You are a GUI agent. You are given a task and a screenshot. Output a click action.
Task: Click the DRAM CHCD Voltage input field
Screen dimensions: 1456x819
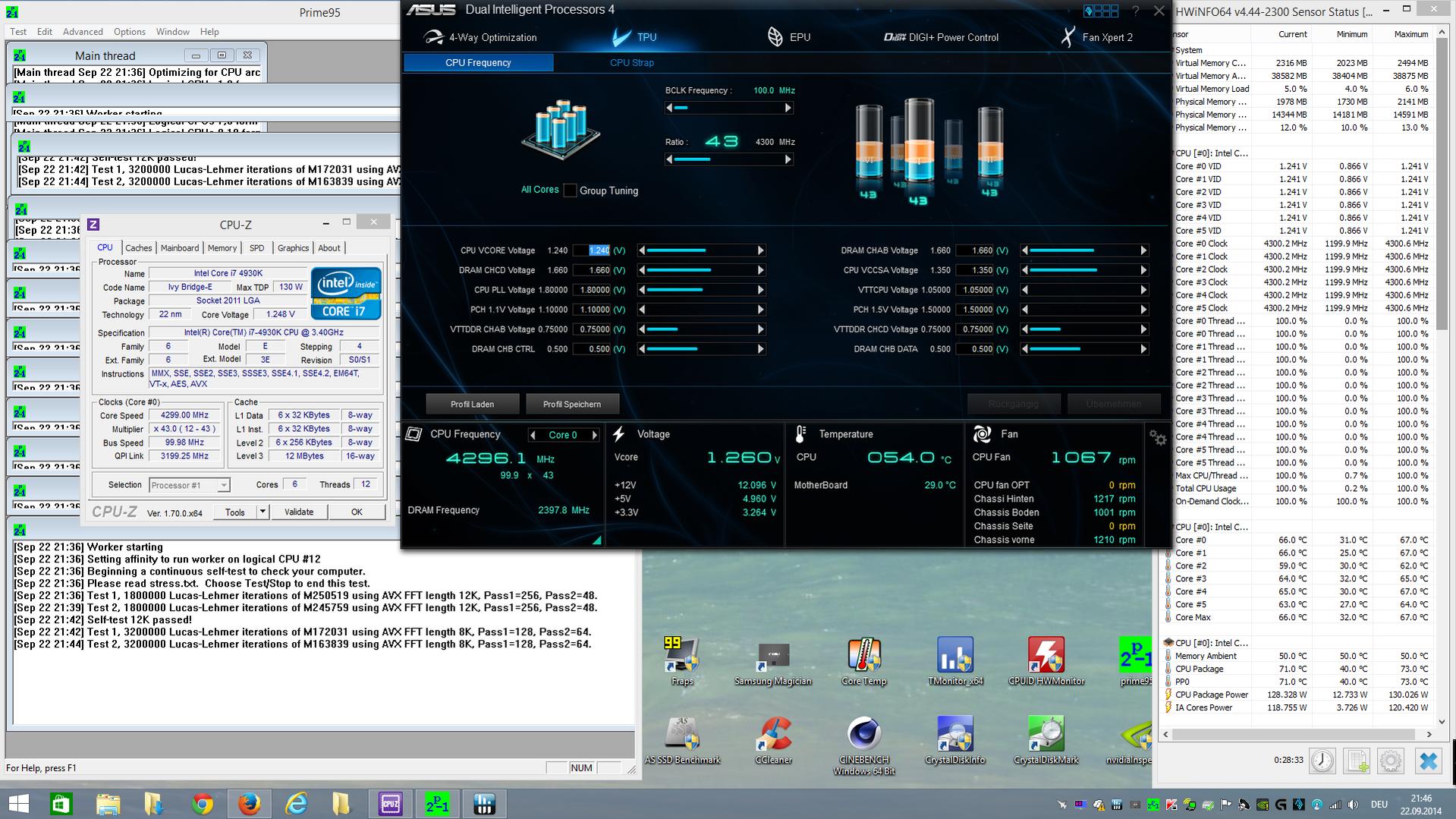592,270
